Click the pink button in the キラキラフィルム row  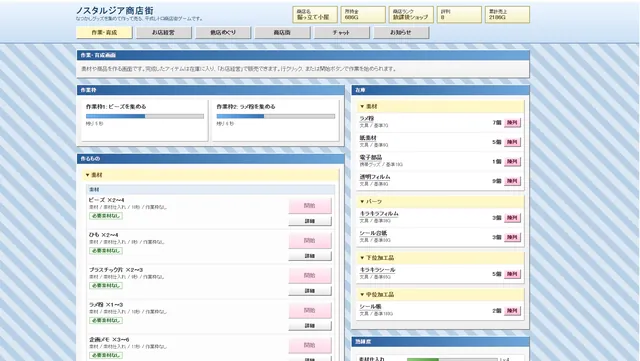point(512,218)
